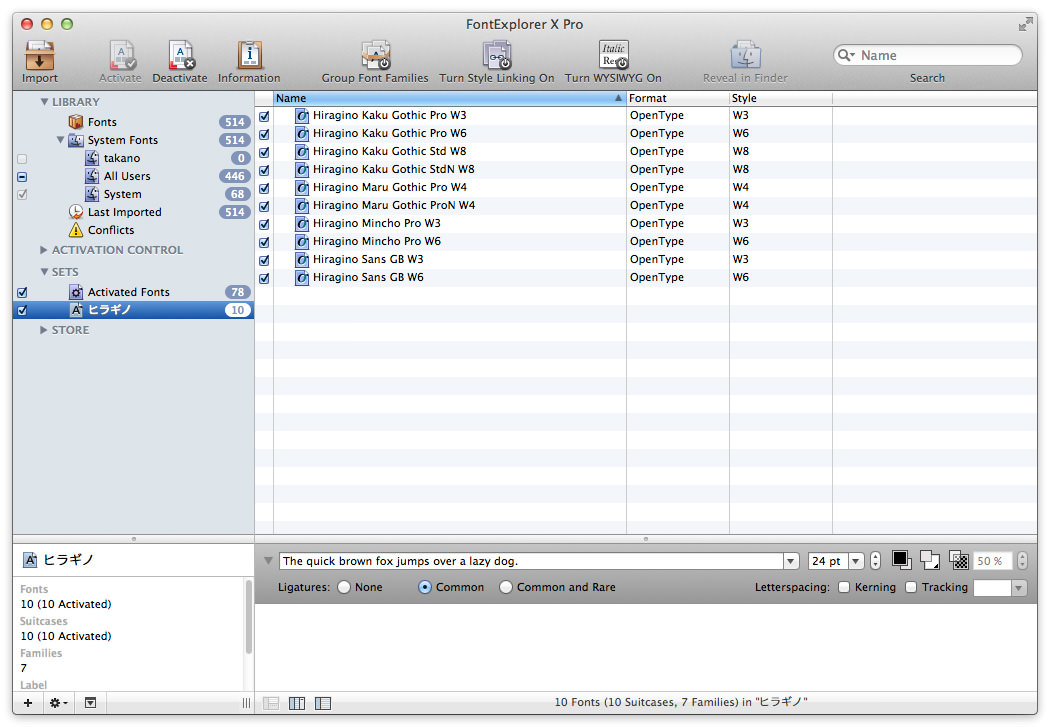Toggle checkbox for Hiragino Kaku Gothic Std W8
Screen dimensions: 1050x727
point(265,152)
